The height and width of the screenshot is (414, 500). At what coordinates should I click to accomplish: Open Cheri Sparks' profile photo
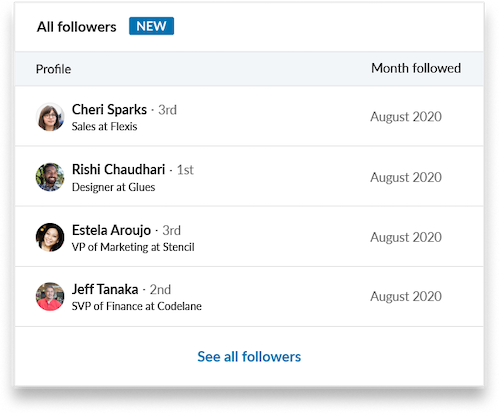(50, 117)
